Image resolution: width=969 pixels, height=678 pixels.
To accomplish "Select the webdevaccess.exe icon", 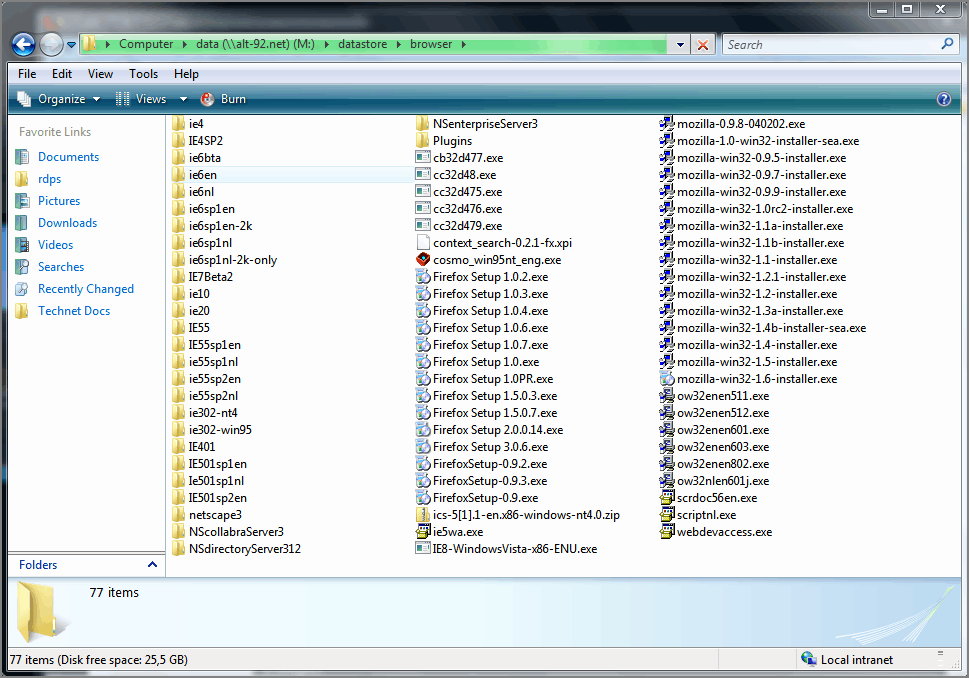I will click(667, 532).
